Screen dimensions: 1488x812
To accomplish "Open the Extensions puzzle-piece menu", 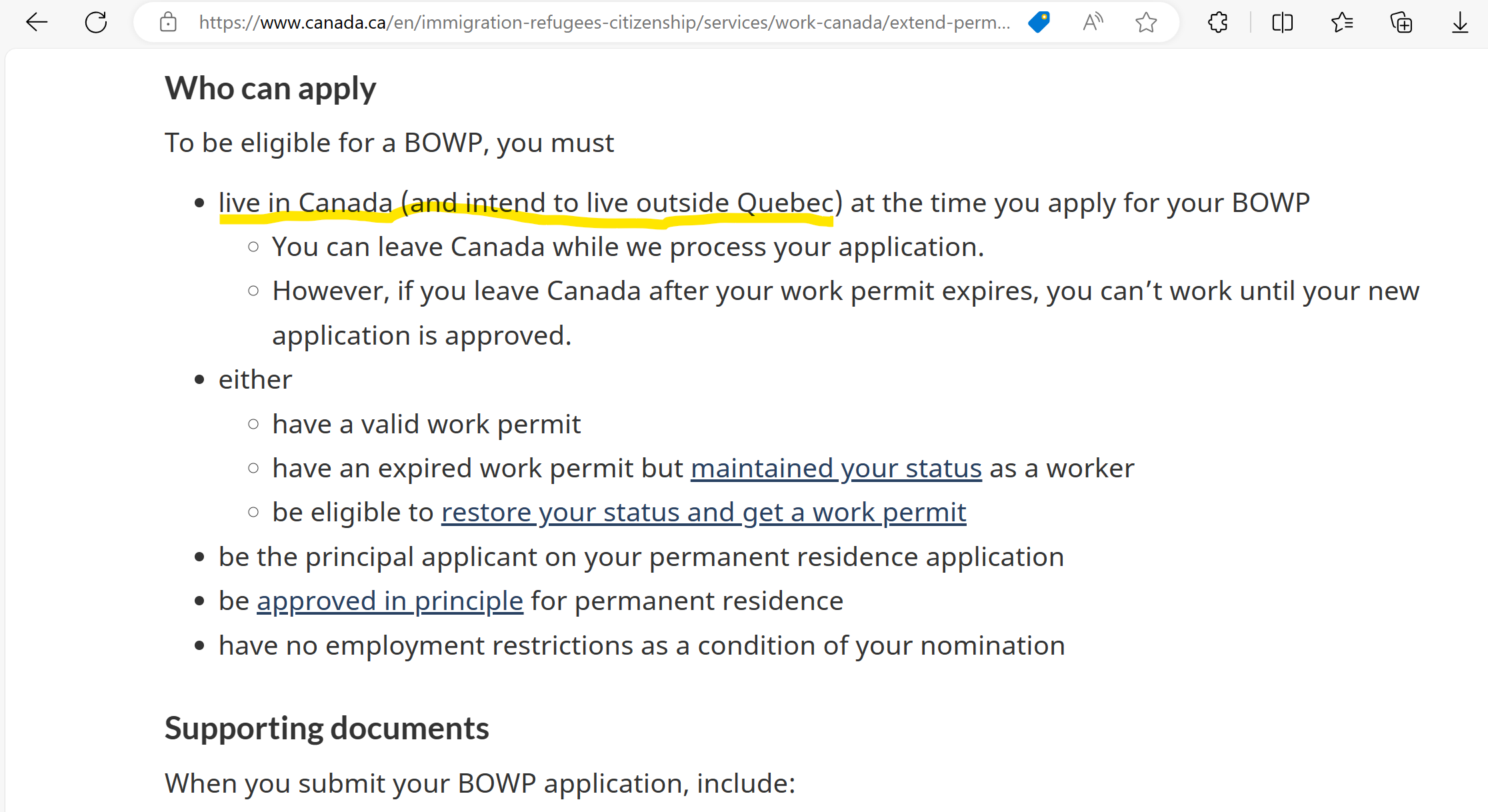I will tap(1217, 22).
